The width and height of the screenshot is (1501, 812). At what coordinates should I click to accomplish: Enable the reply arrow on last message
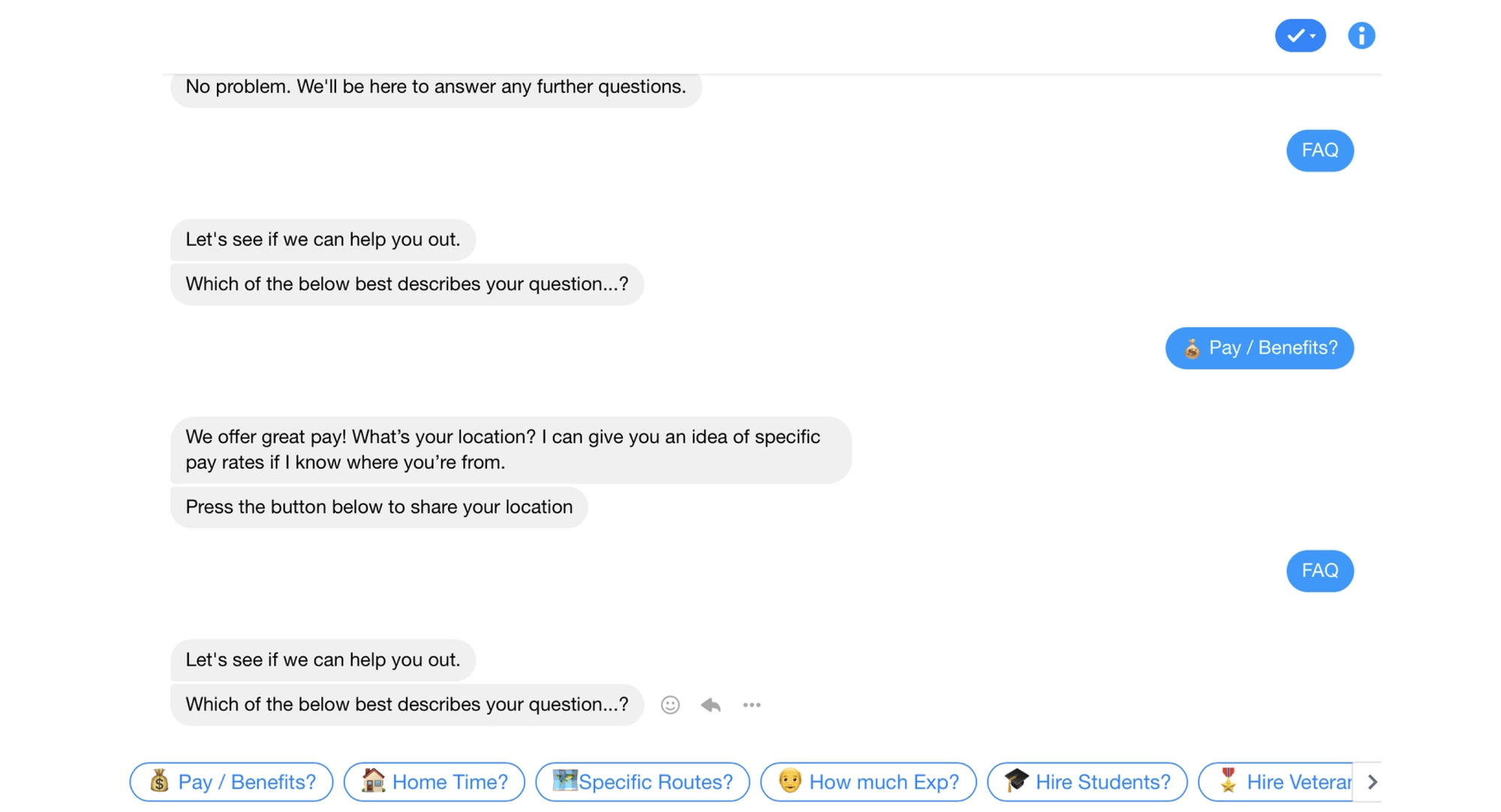713,705
